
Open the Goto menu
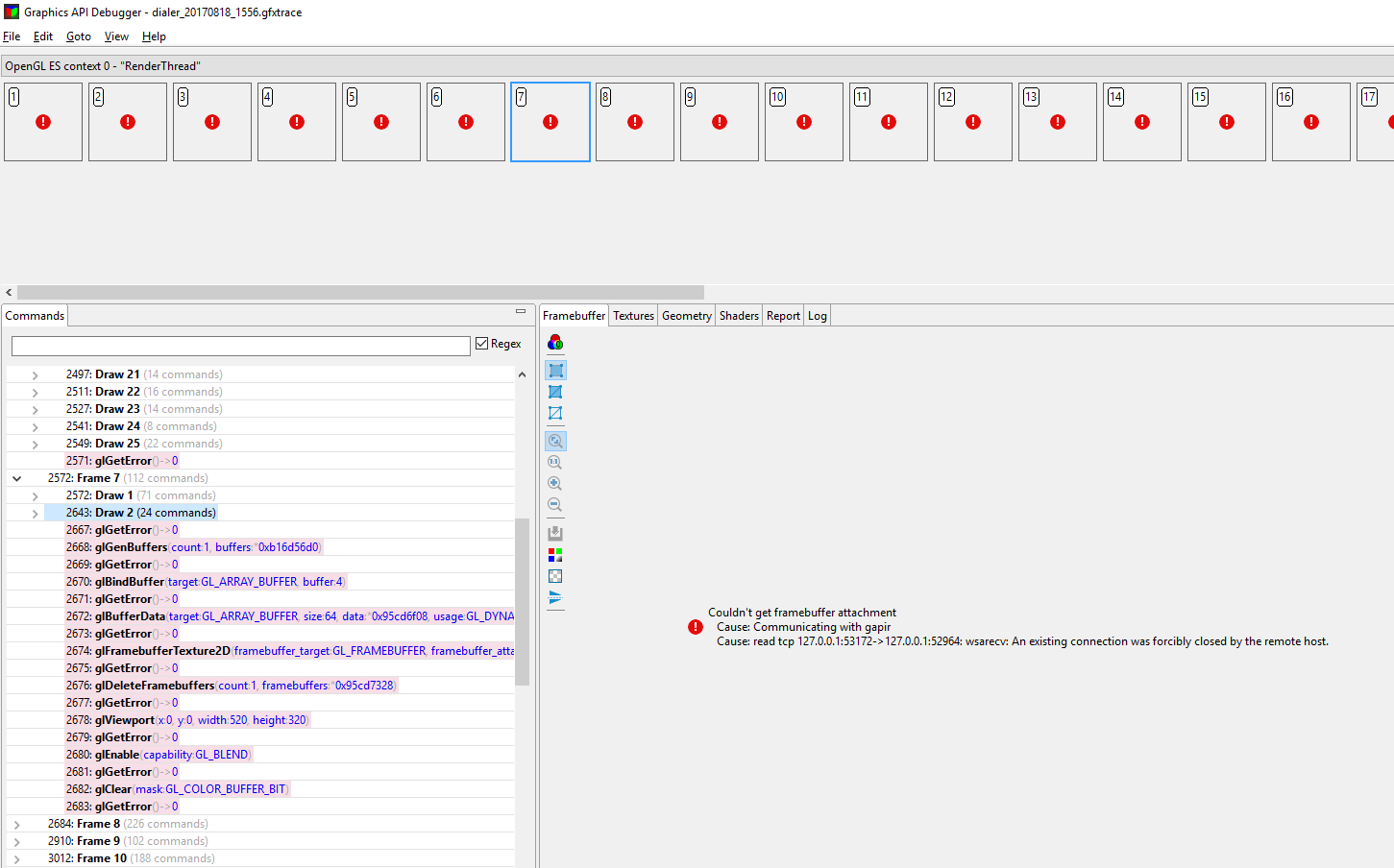[78, 36]
